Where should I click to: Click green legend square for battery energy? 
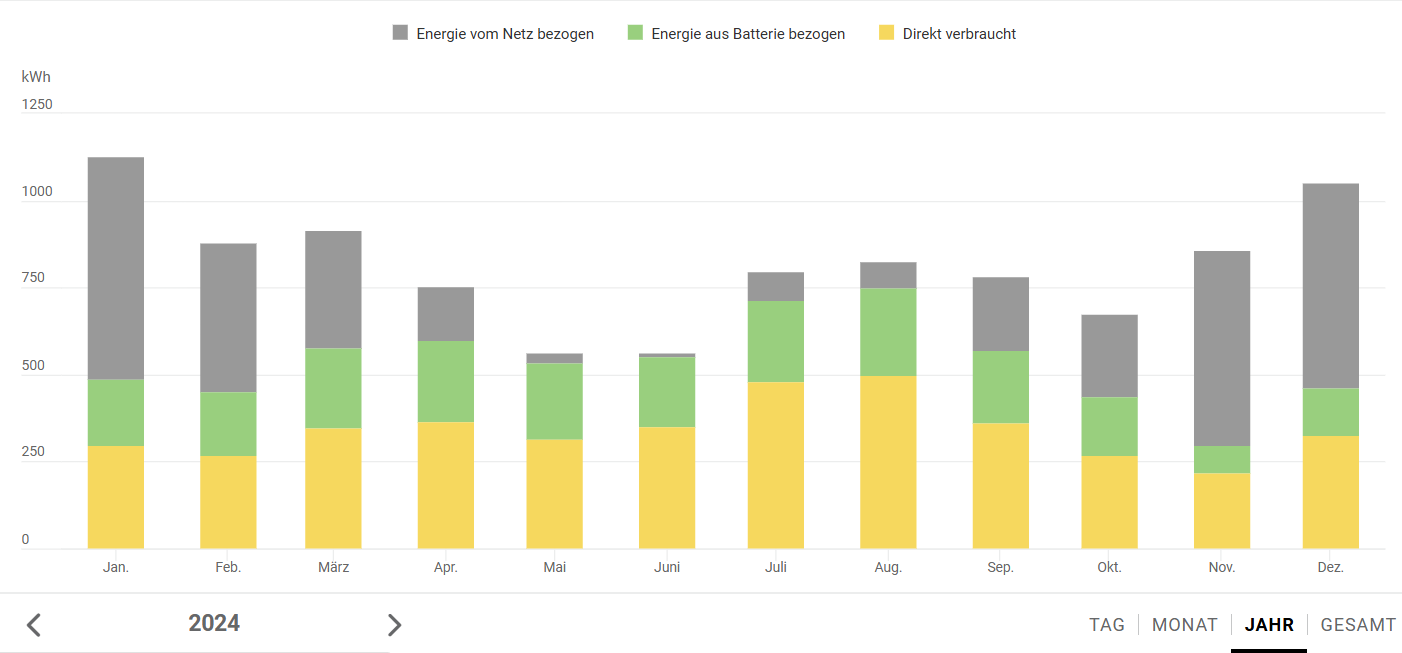pos(635,33)
